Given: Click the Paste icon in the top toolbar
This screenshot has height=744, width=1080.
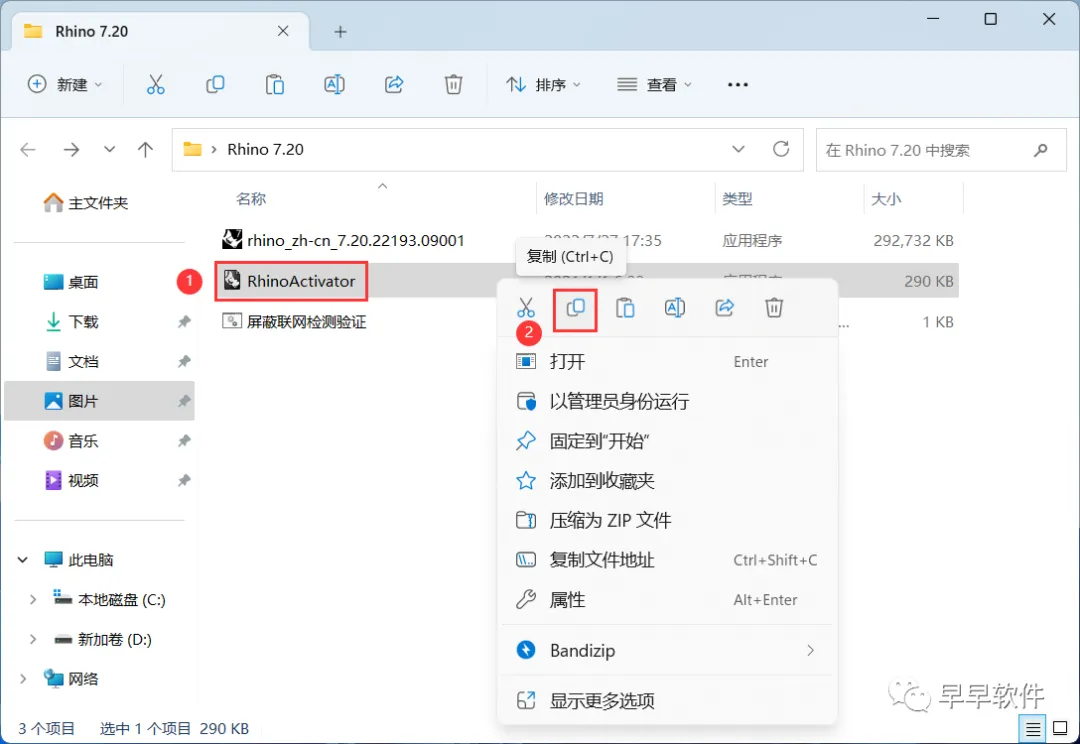Looking at the screenshot, I should pos(275,85).
